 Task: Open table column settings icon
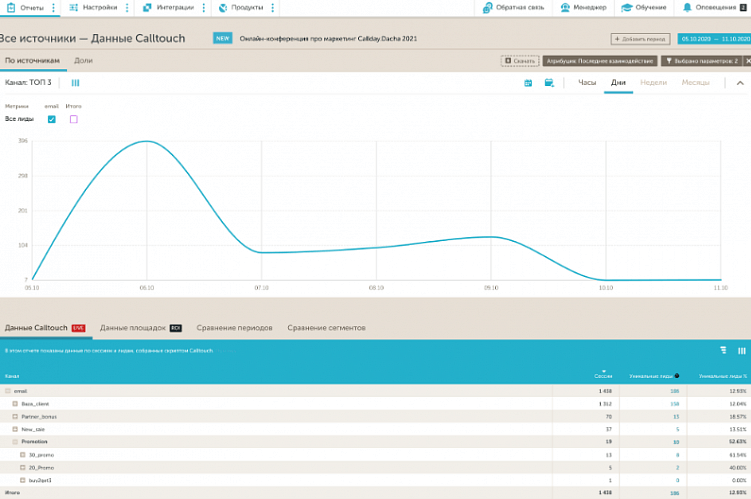coord(741,351)
